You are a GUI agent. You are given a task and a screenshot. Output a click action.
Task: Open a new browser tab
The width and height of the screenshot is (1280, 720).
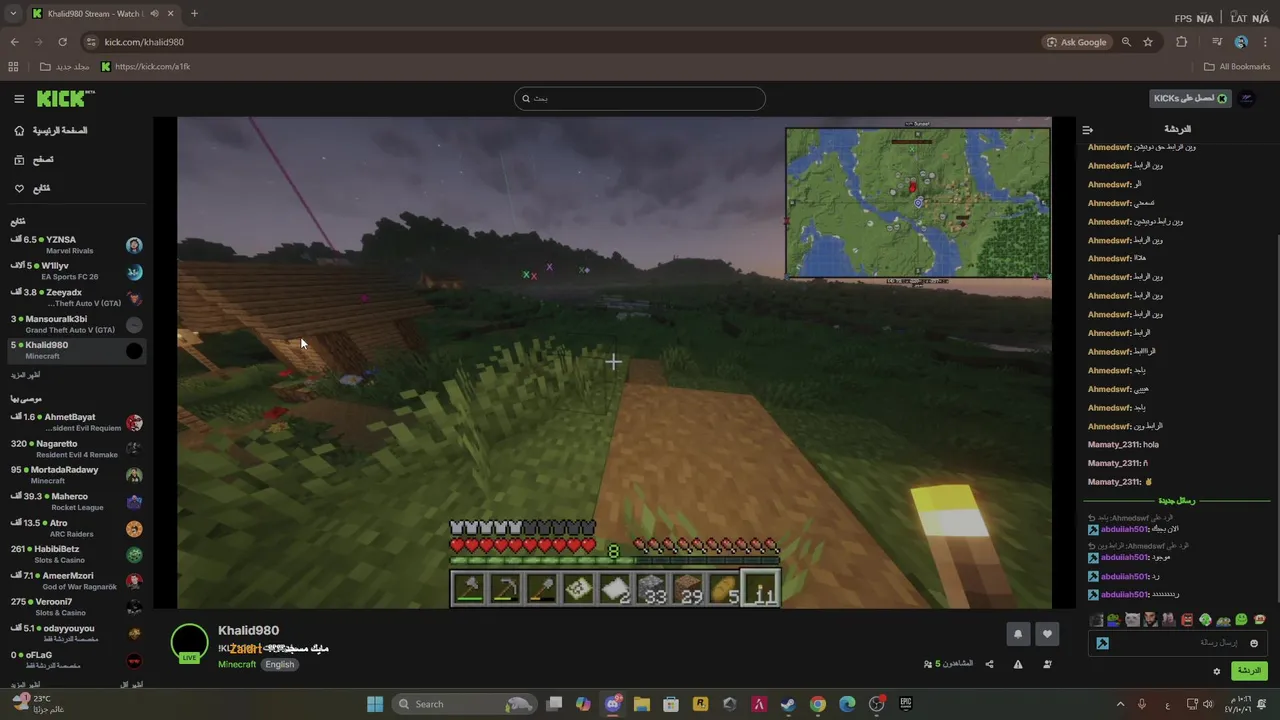(x=194, y=14)
